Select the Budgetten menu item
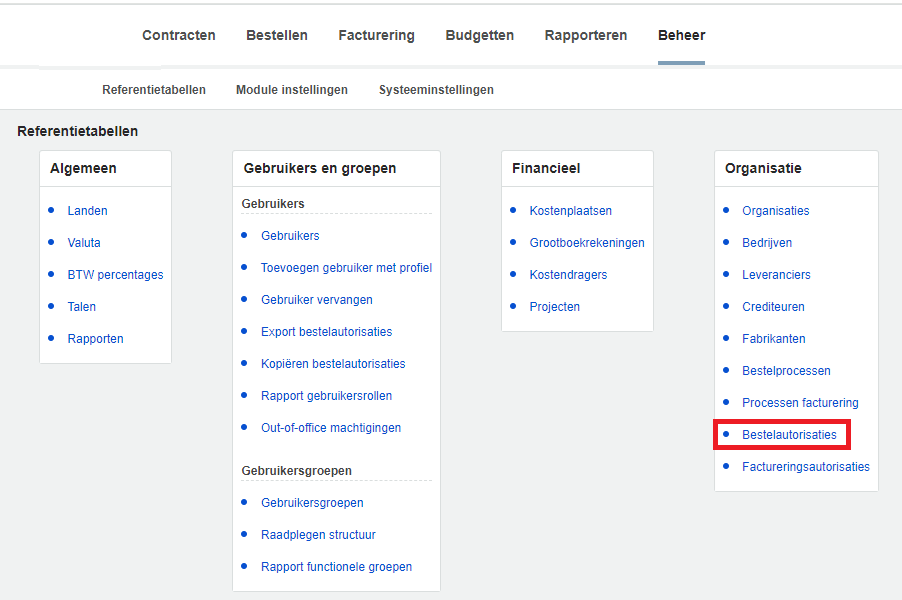902x600 pixels. coord(479,35)
